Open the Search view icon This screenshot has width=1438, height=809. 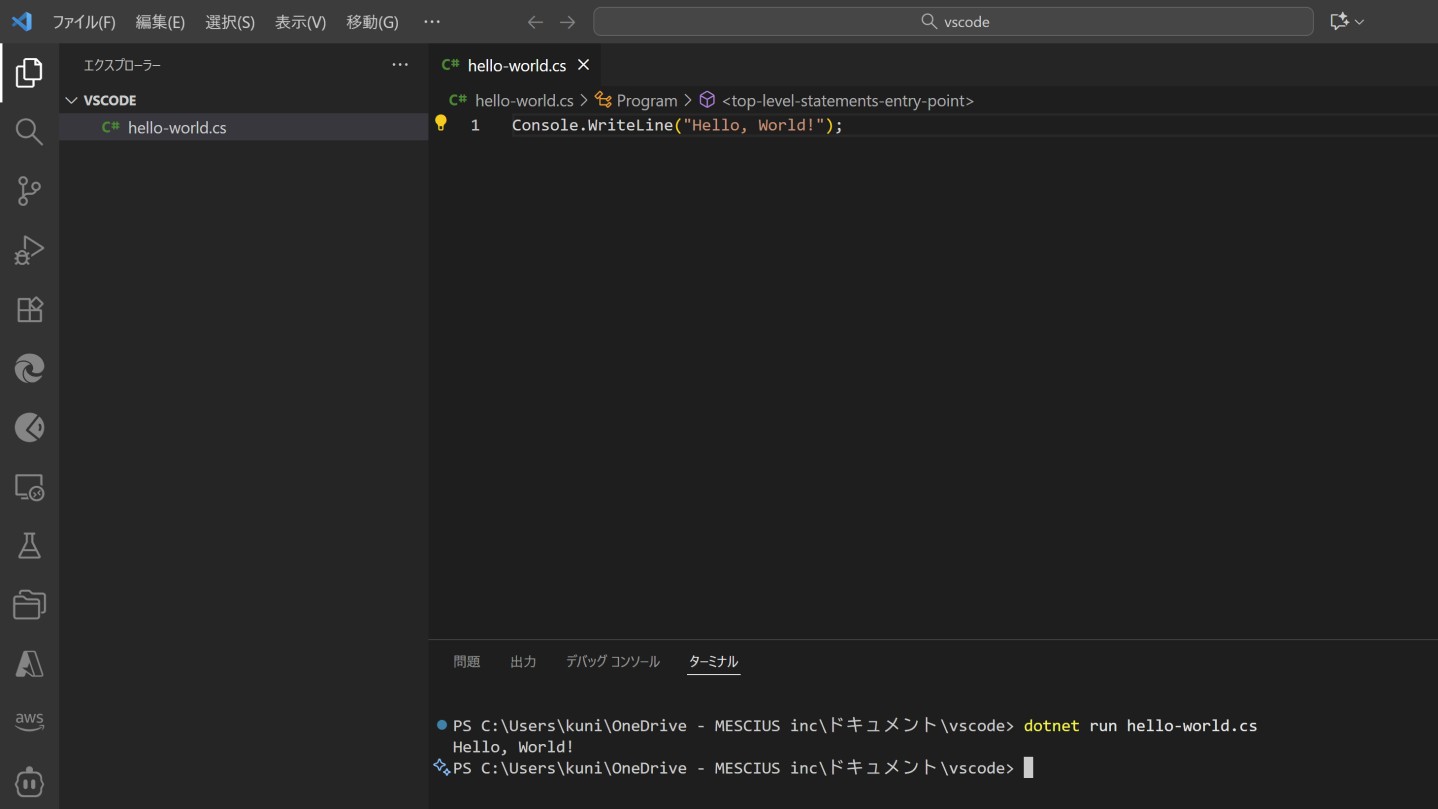coord(29,131)
